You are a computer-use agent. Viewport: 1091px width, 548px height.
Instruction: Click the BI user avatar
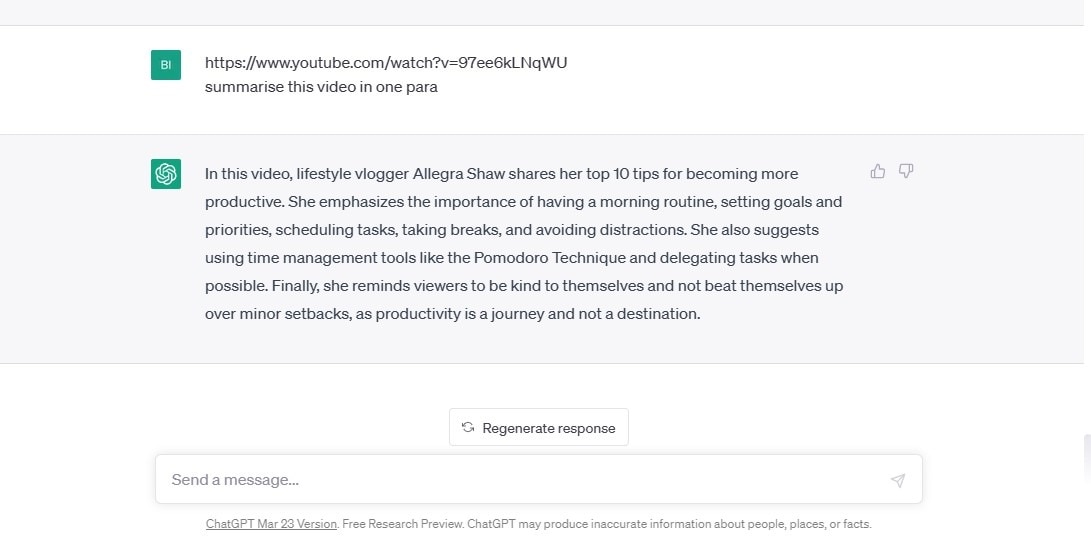point(166,65)
